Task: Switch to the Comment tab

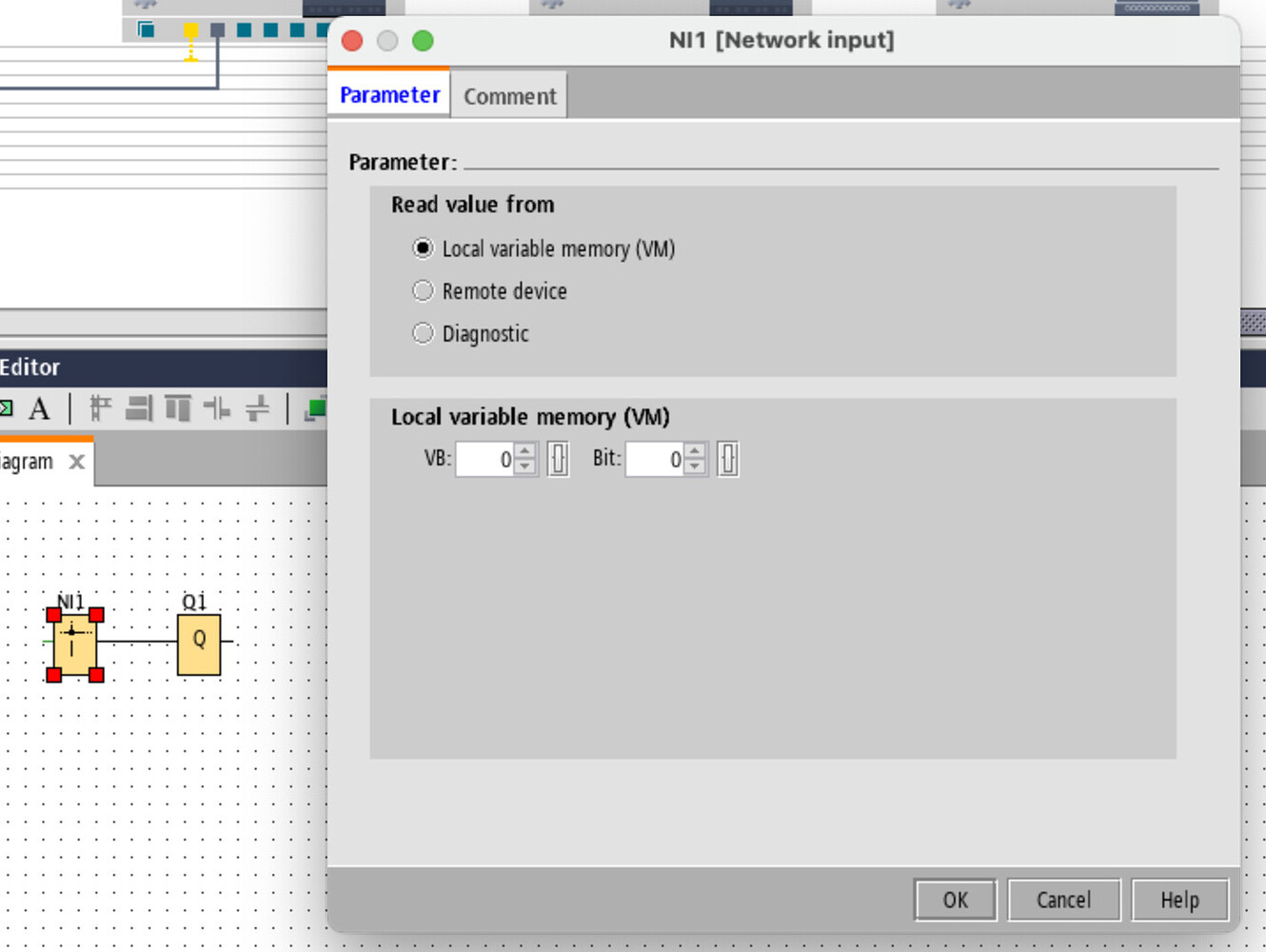Action: point(509,94)
